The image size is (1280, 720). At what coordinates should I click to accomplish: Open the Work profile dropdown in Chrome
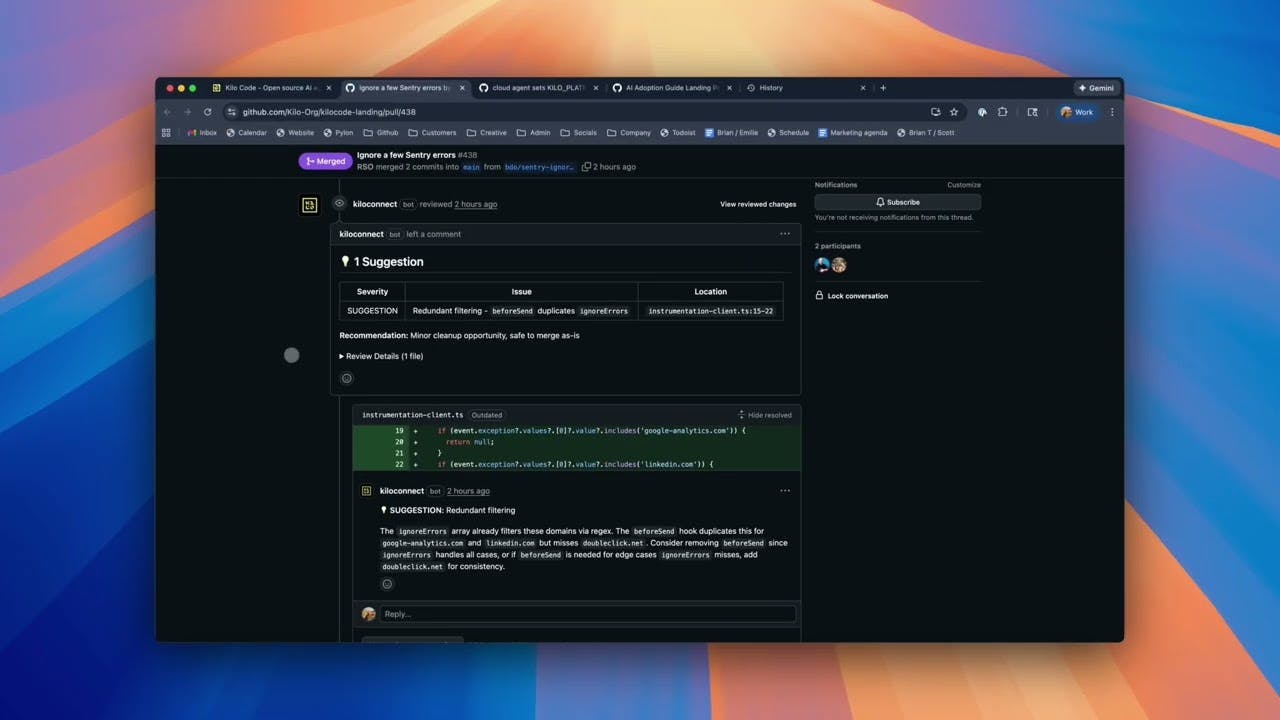1078,112
